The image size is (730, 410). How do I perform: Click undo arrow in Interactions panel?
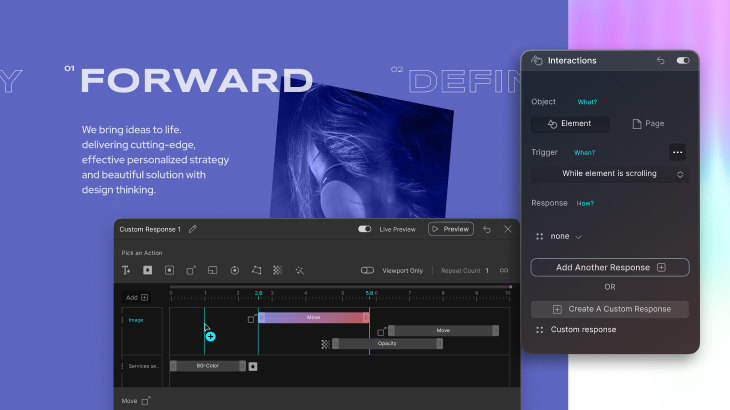(660, 60)
